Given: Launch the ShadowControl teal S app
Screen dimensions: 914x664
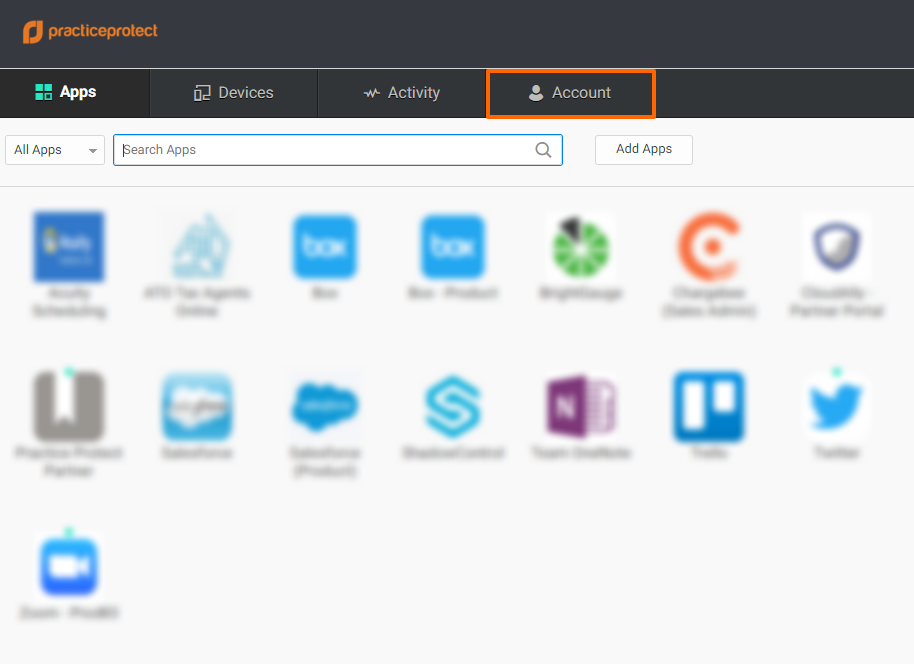Looking at the screenshot, I should click(453, 406).
